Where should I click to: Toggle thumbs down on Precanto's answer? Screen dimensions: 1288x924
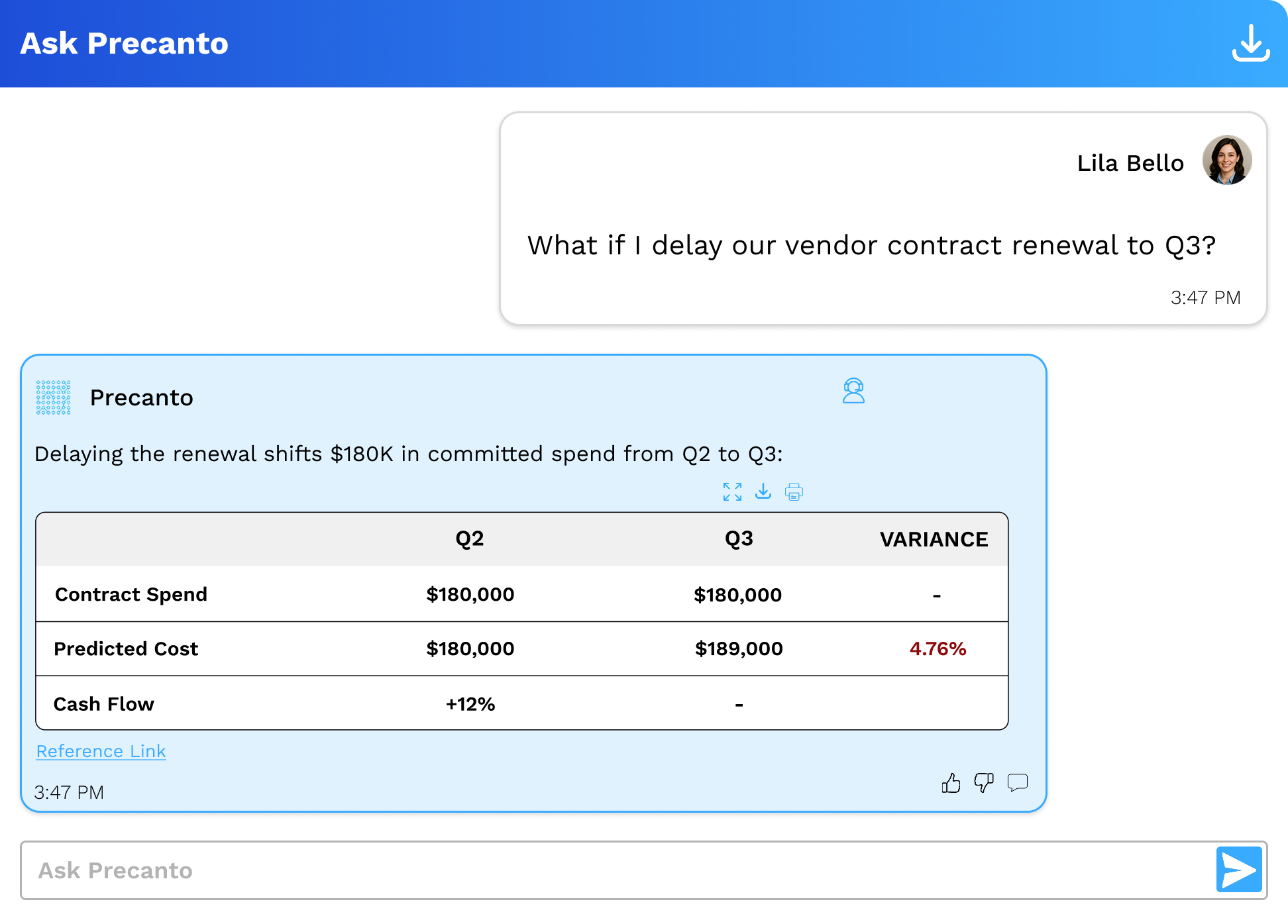[984, 782]
